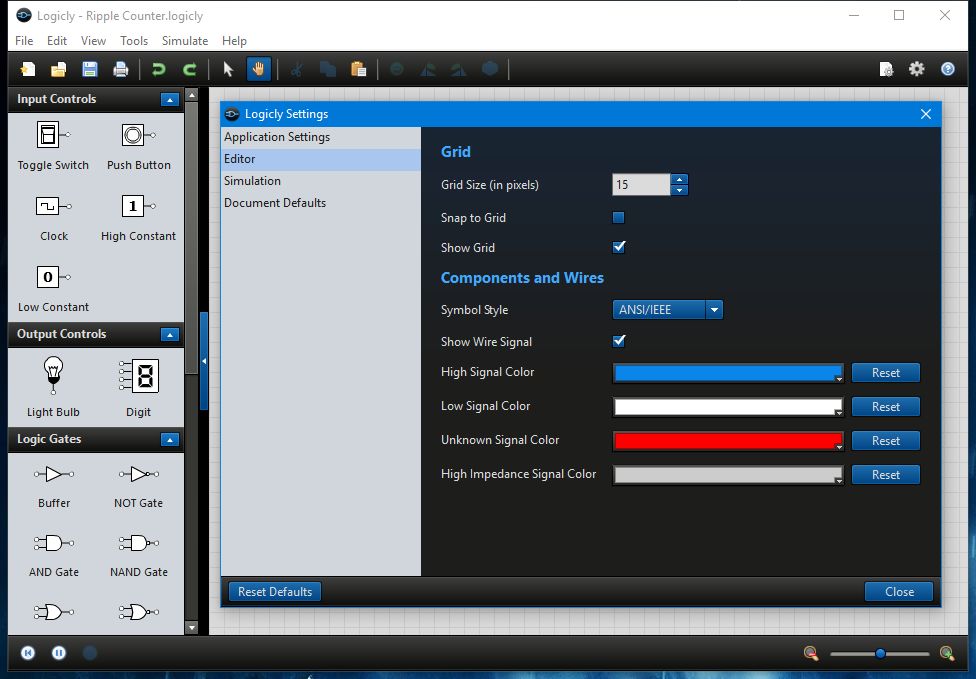
Task: Click the zoom slider handle
Action: (880, 653)
